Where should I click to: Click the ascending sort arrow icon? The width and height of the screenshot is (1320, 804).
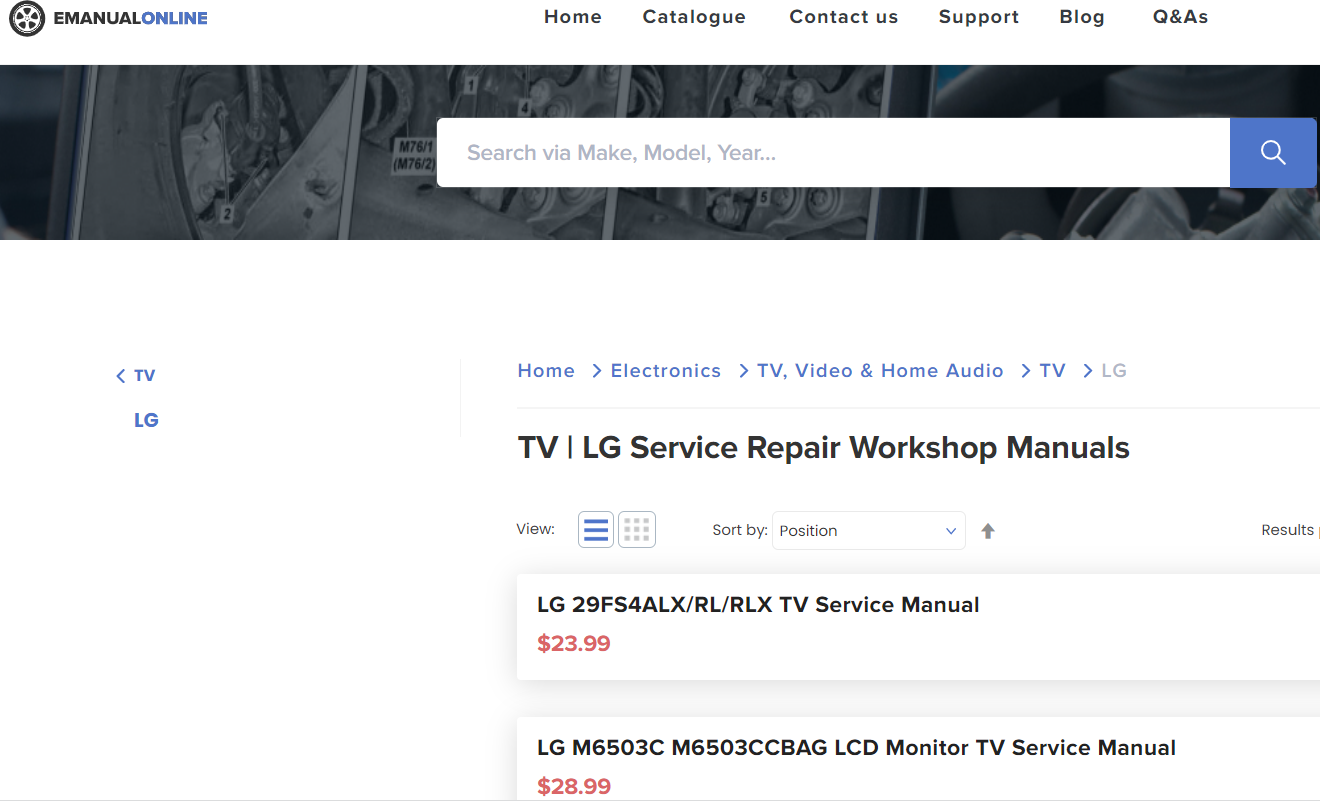coord(988,531)
